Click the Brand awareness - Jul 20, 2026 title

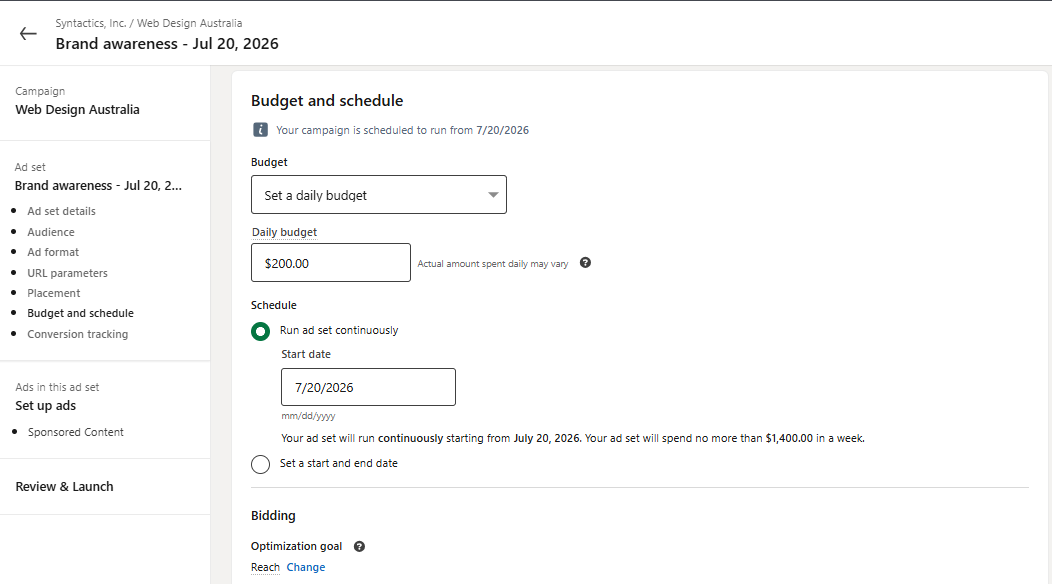(x=167, y=44)
